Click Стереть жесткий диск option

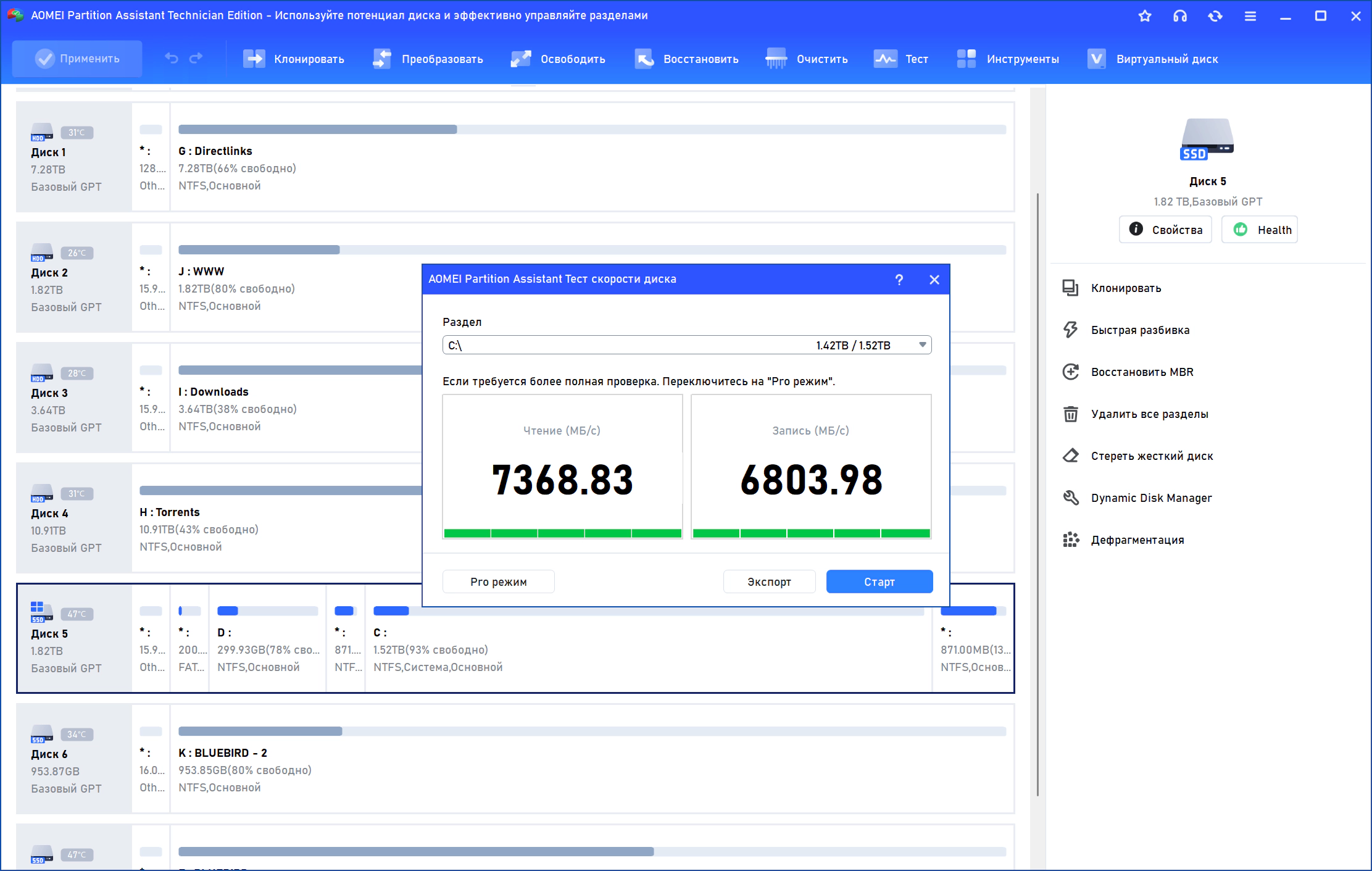[x=1152, y=456]
